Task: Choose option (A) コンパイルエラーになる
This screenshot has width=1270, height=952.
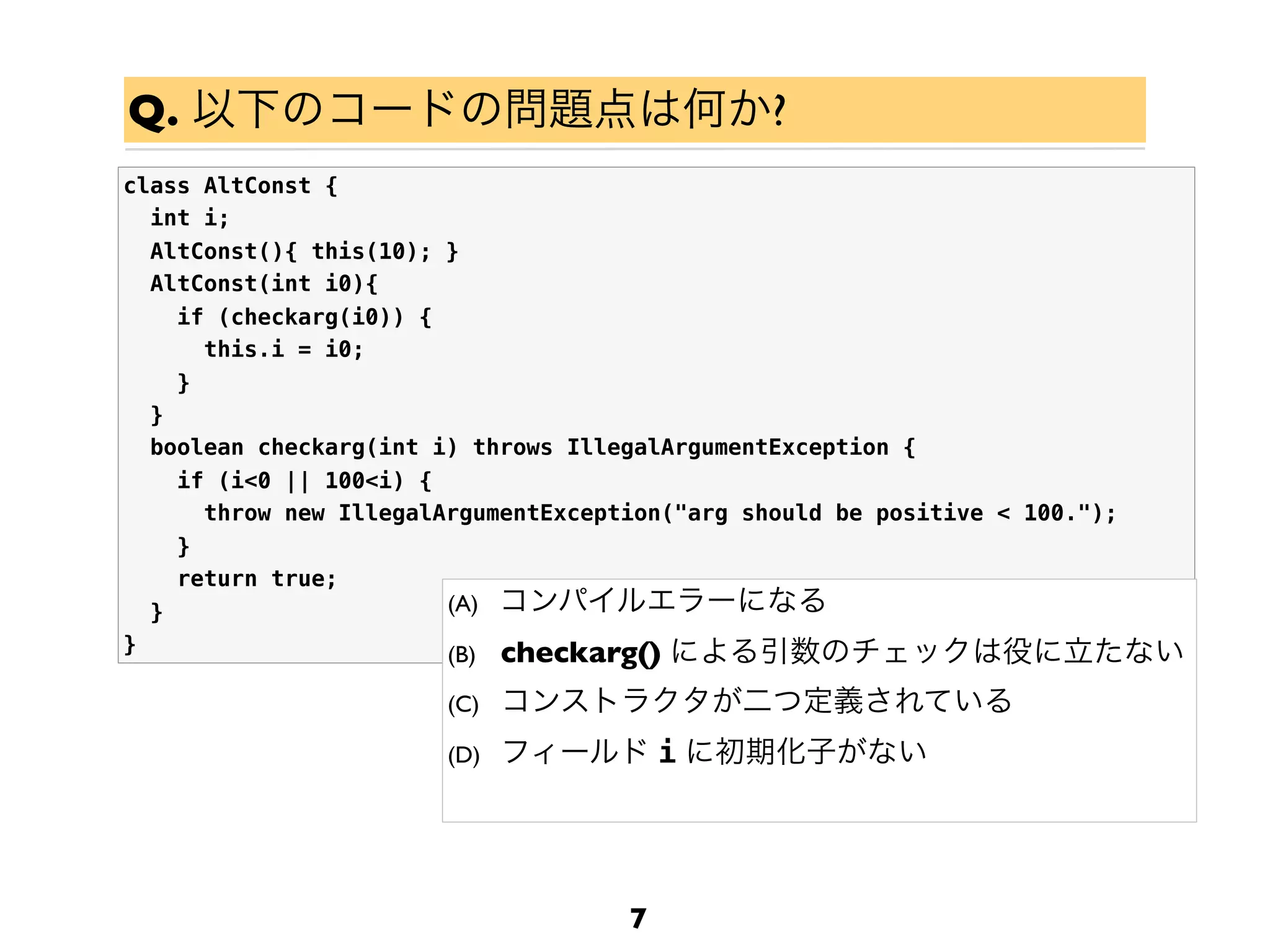Action: pos(637,601)
